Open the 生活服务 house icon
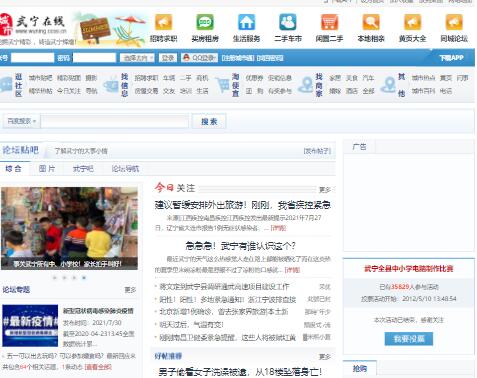Viewport: 477px width, 378px height. coord(246,22)
